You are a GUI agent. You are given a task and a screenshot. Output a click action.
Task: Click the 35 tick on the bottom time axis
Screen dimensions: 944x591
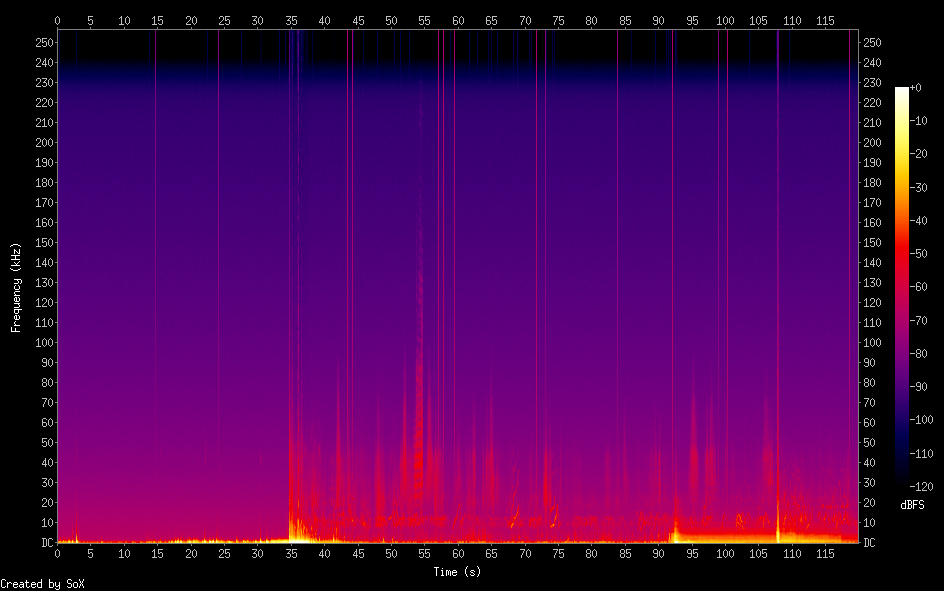(x=291, y=554)
